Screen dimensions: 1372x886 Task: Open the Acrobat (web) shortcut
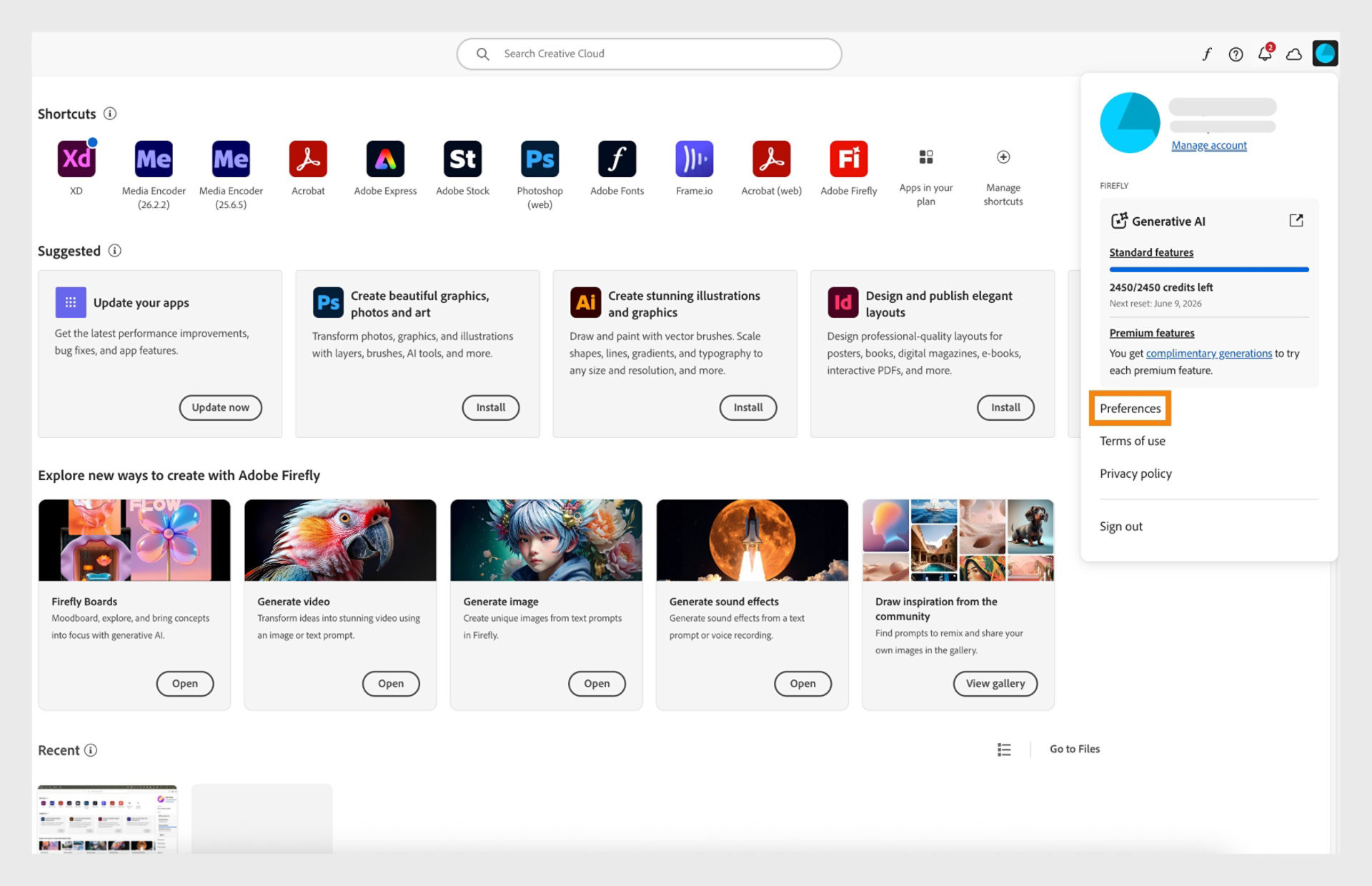coord(771,159)
